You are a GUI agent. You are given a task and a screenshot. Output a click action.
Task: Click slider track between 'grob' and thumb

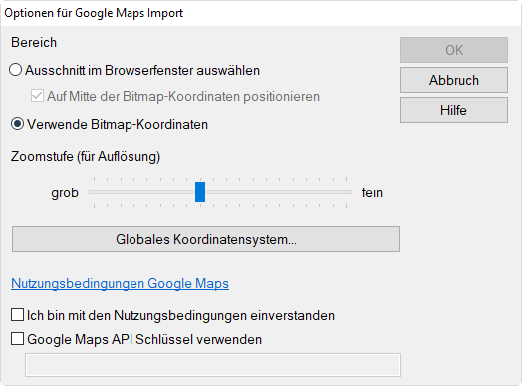click(142, 192)
